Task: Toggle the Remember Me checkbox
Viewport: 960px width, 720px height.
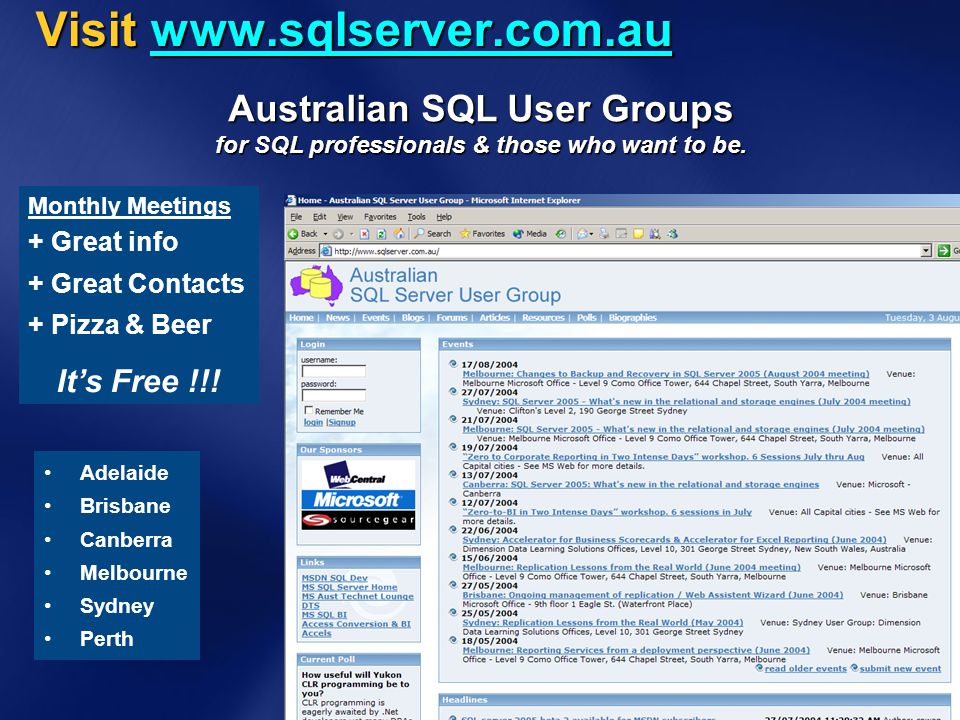Action: (x=309, y=410)
